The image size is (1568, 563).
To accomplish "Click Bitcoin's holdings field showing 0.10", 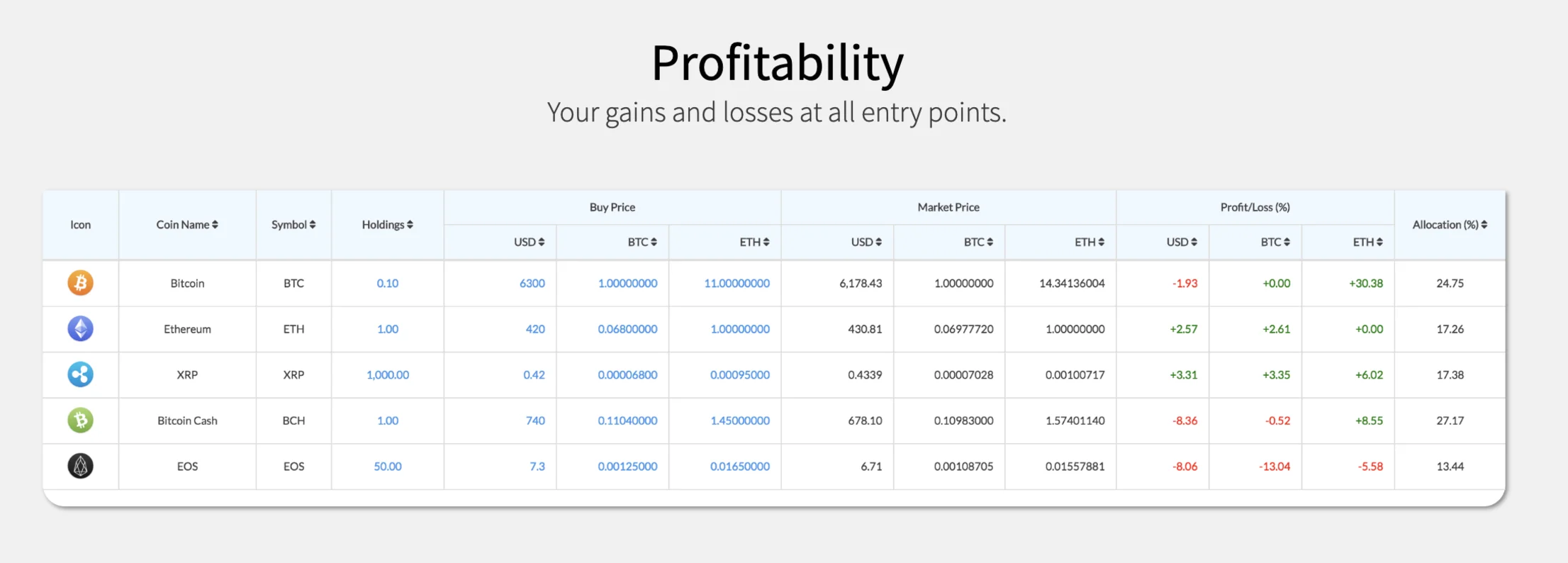I will 388,283.
